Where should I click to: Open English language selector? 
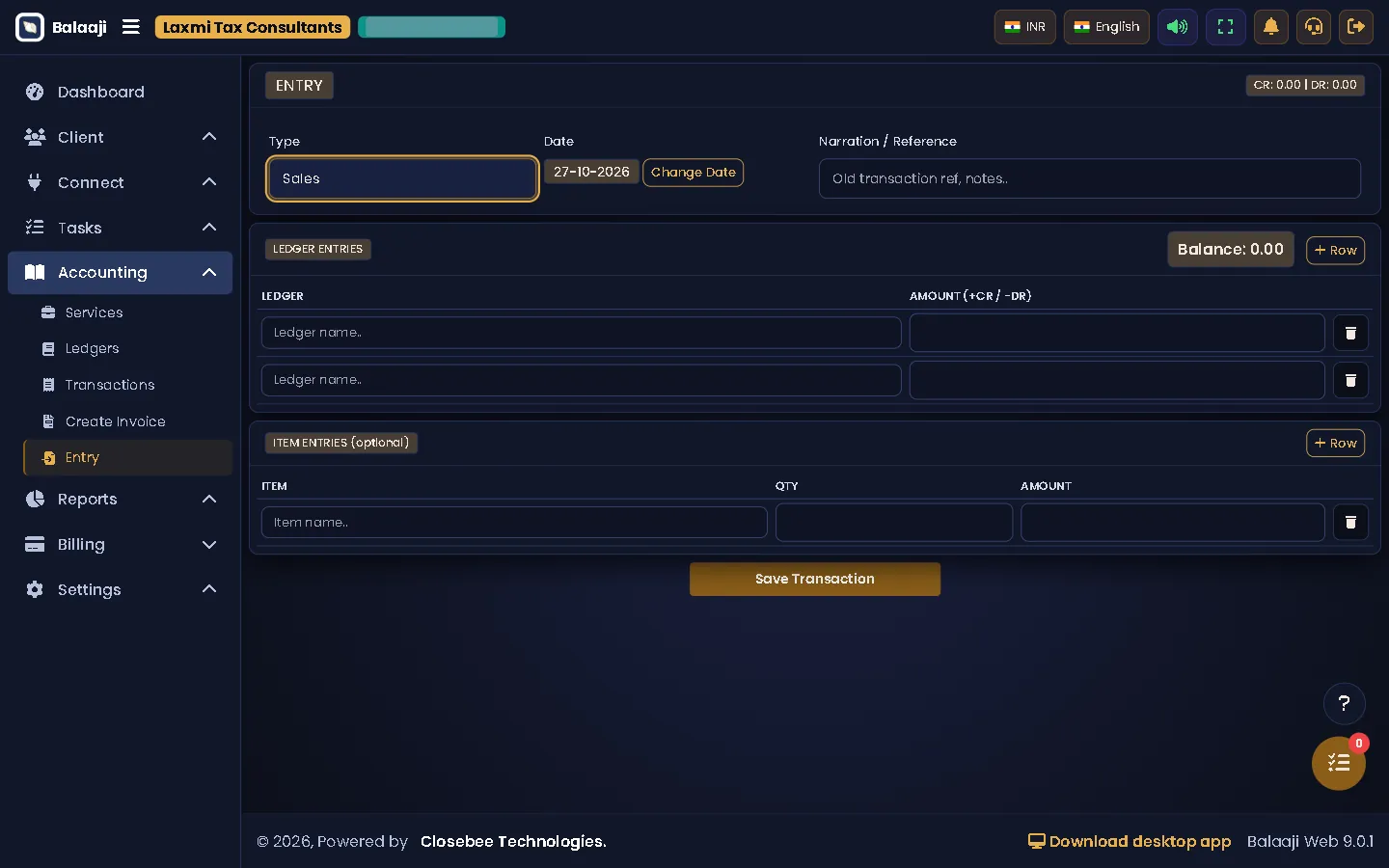(x=1106, y=27)
